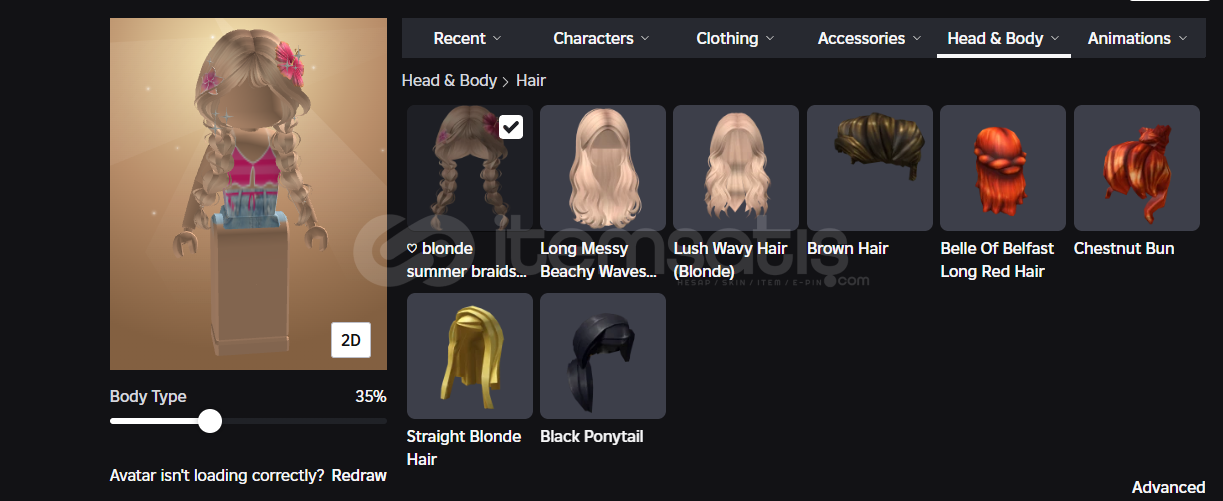1223x501 pixels.
Task: Click the Body Type slider handle
Action: pyautogui.click(x=210, y=421)
